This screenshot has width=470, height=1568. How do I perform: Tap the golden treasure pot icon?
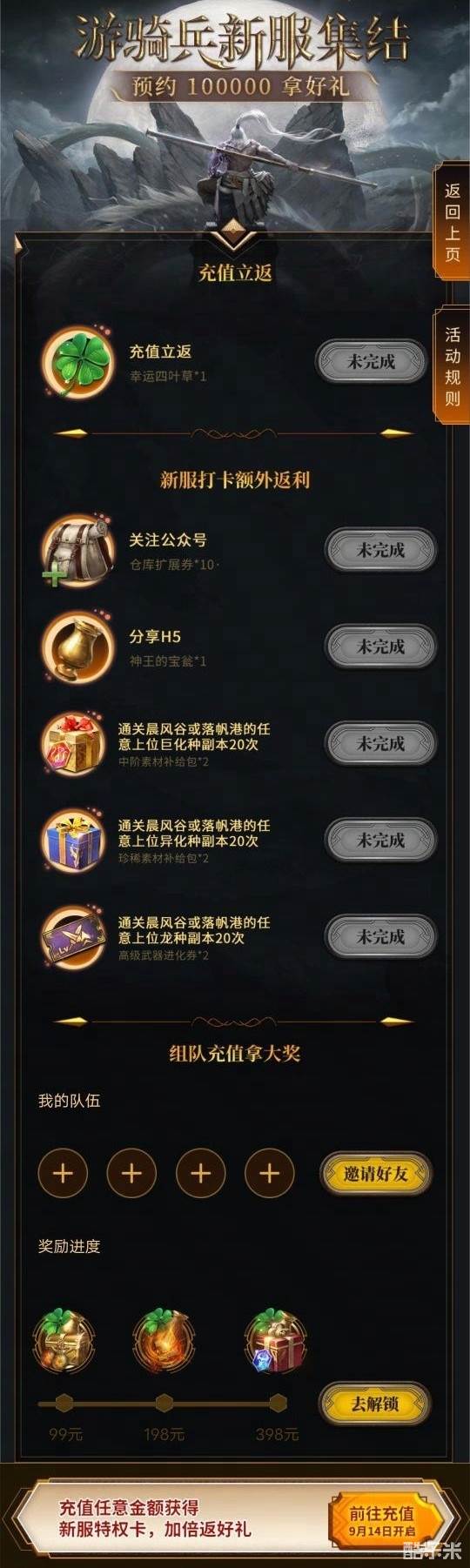78,647
